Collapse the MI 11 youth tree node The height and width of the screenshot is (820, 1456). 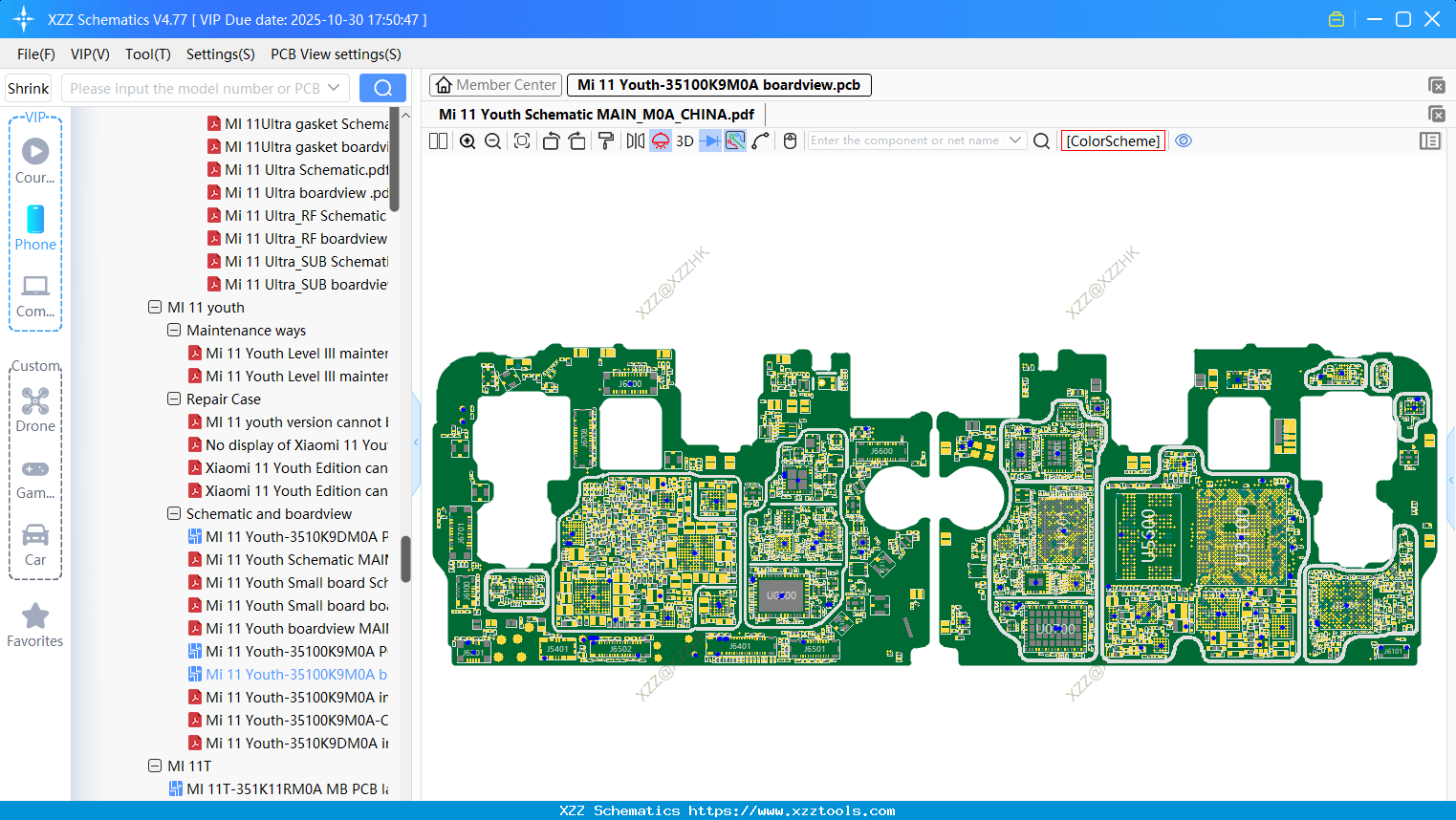pos(155,307)
